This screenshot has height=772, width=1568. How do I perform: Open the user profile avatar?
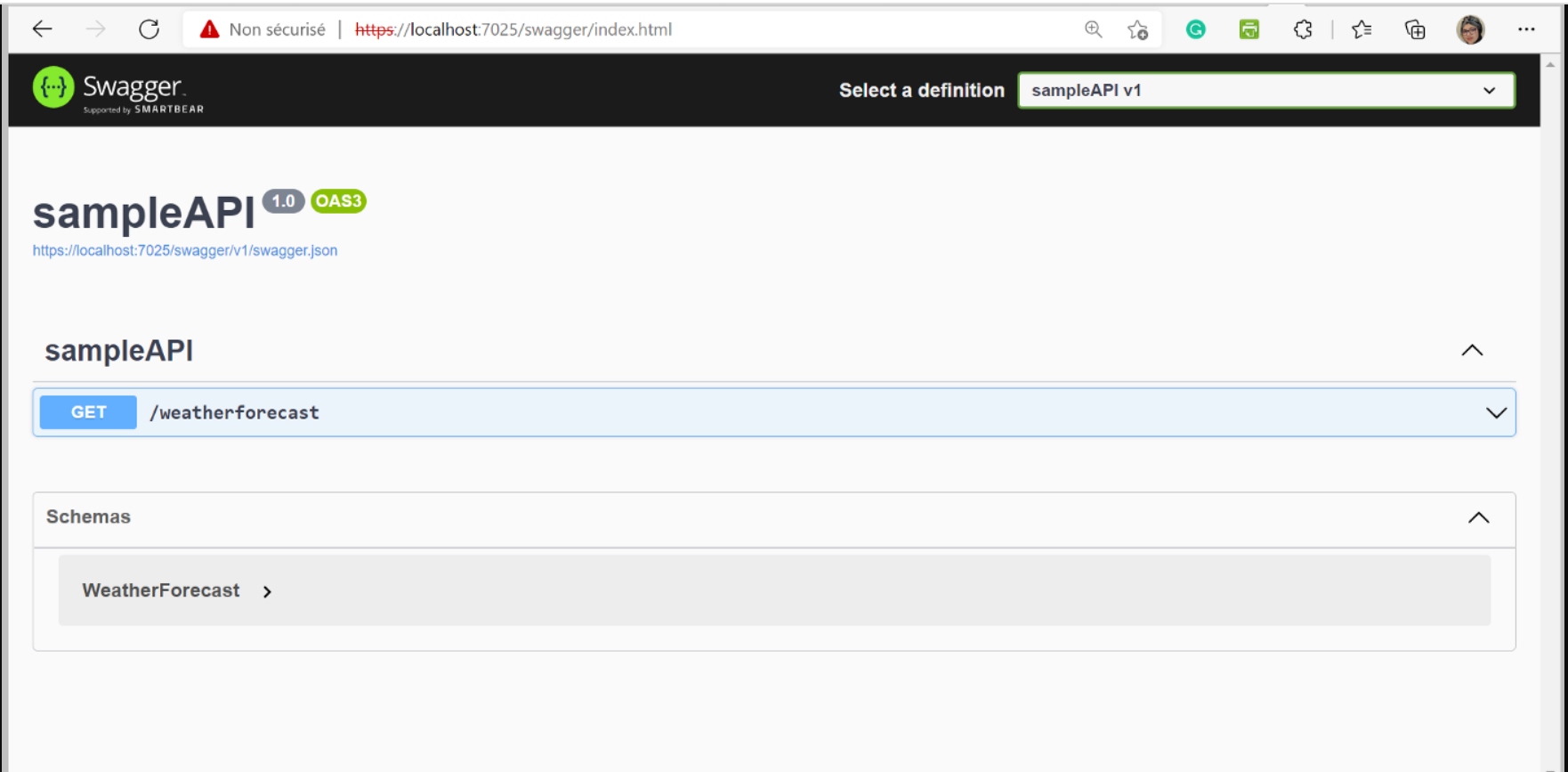tap(1470, 29)
